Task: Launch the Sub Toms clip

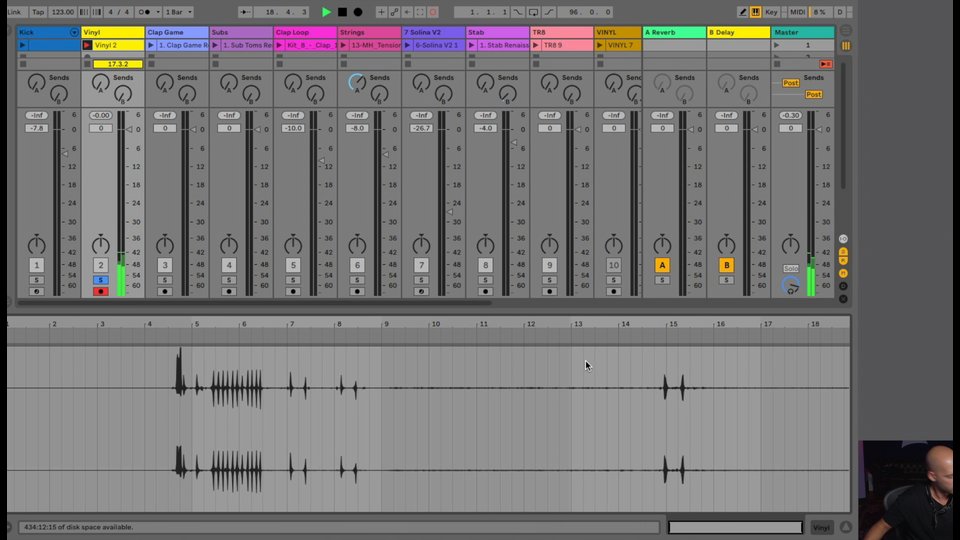Action: [215, 45]
